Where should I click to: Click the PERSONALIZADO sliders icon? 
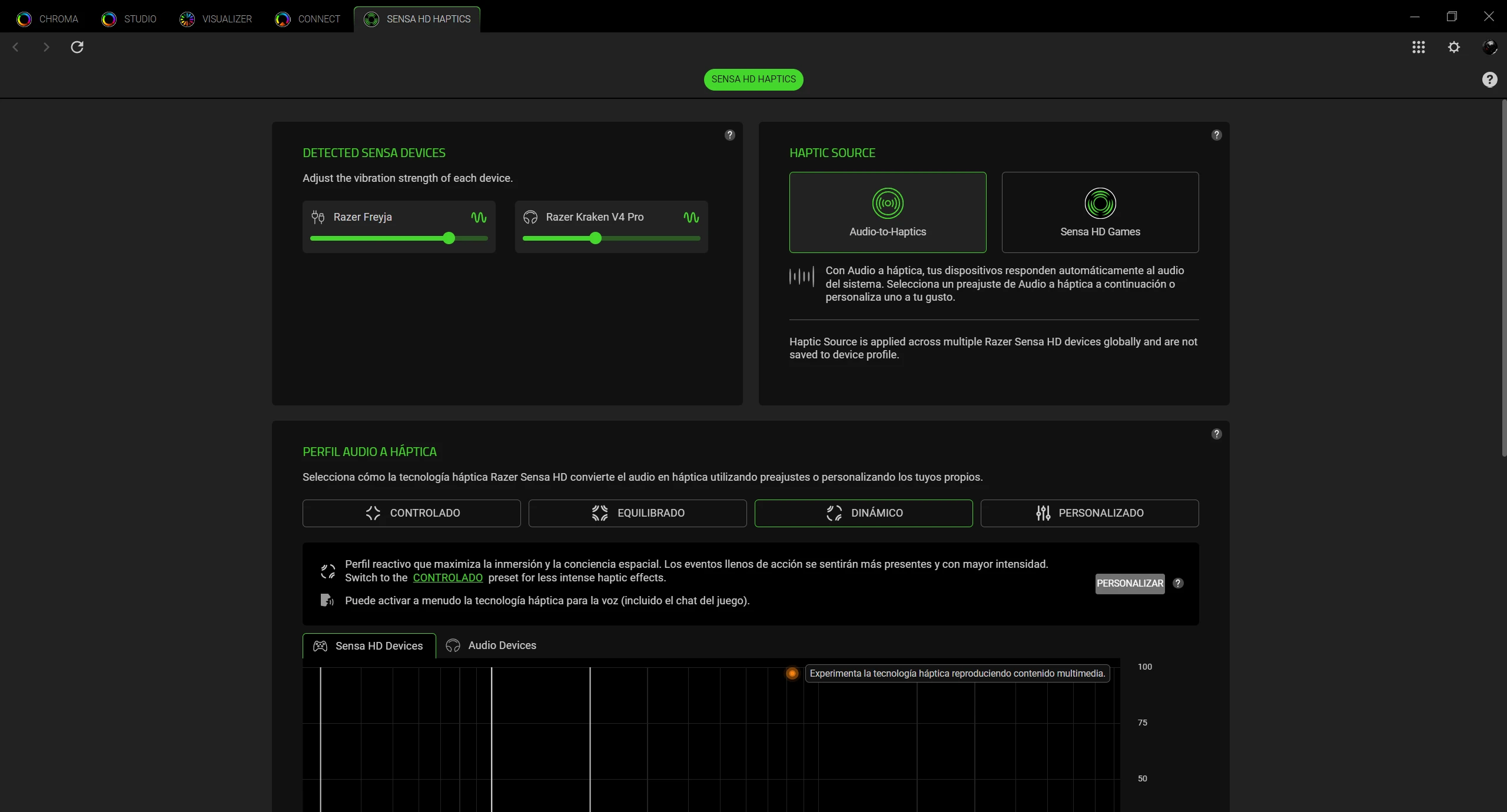pos(1043,513)
